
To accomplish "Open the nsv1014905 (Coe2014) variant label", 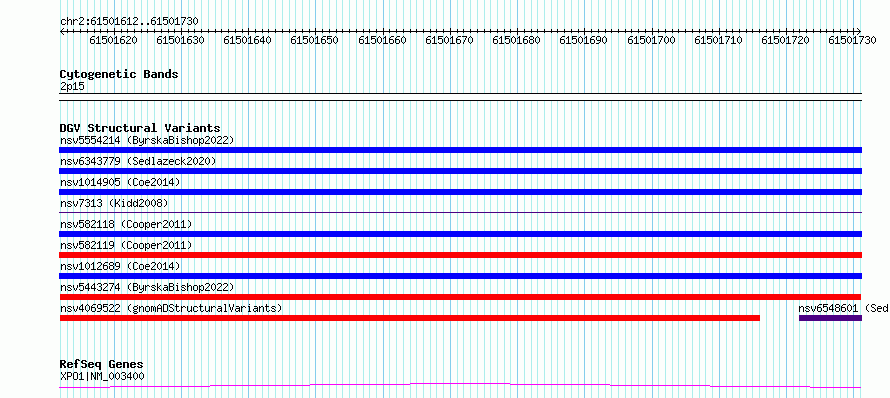I will pos(120,182).
